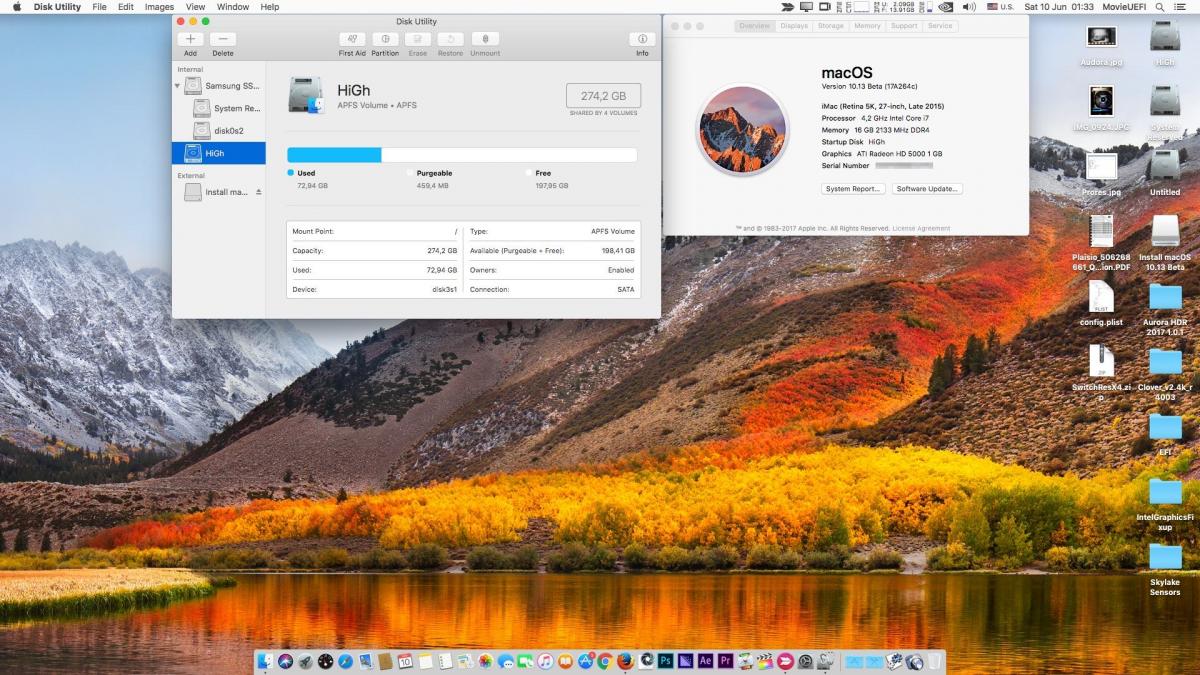This screenshot has height=675, width=1200.
Task: Click the volume speaker icon in menu bar
Action: pos(968,7)
